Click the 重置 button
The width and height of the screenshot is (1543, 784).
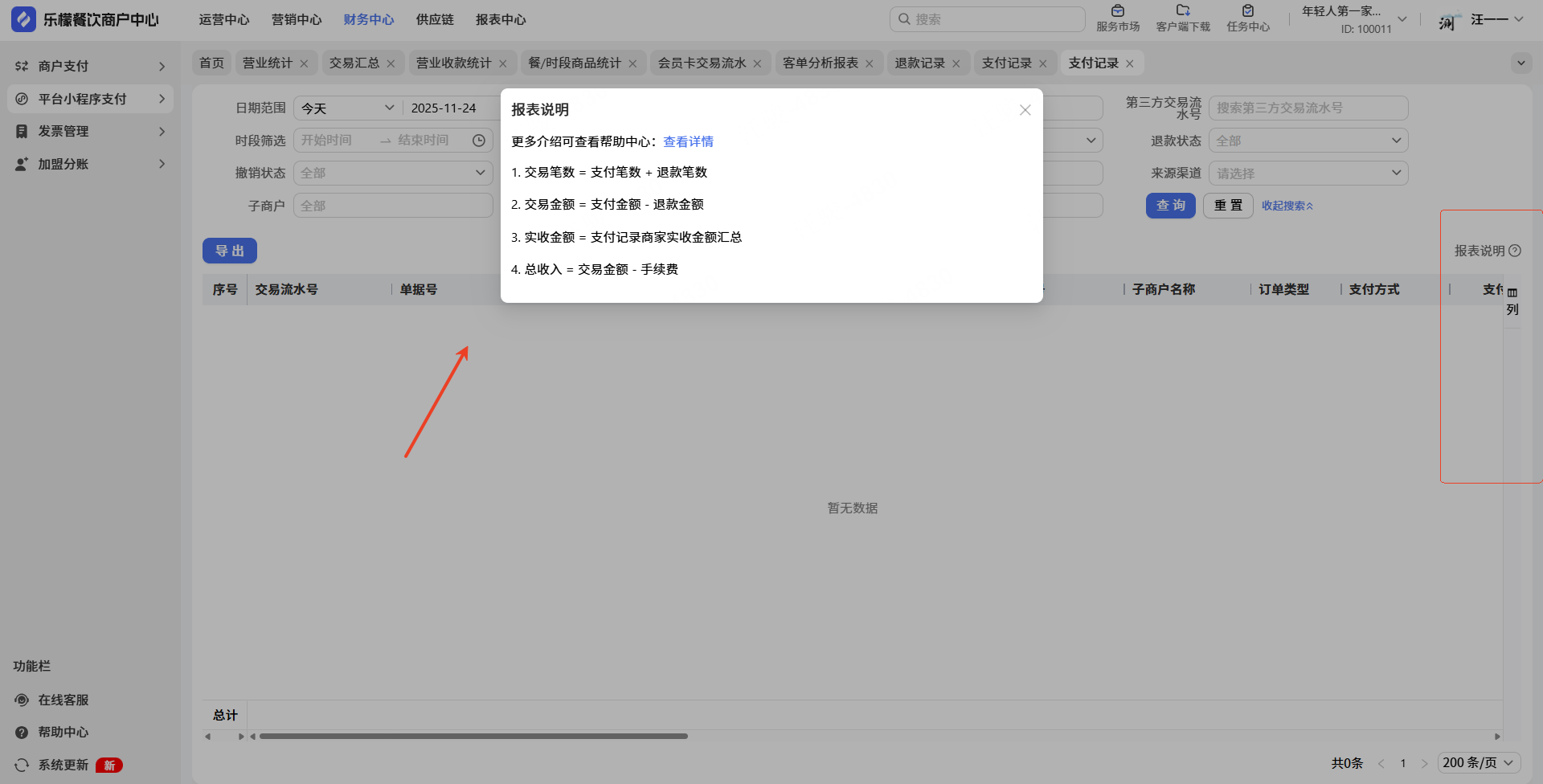(1228, 206)
